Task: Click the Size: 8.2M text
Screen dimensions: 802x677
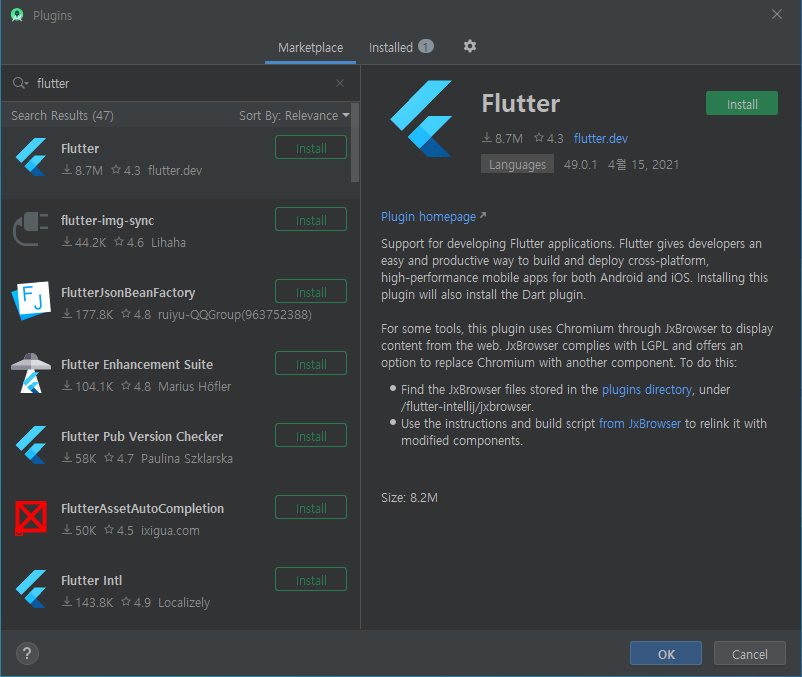Action: pyautogui.click(x=409, y=498)
